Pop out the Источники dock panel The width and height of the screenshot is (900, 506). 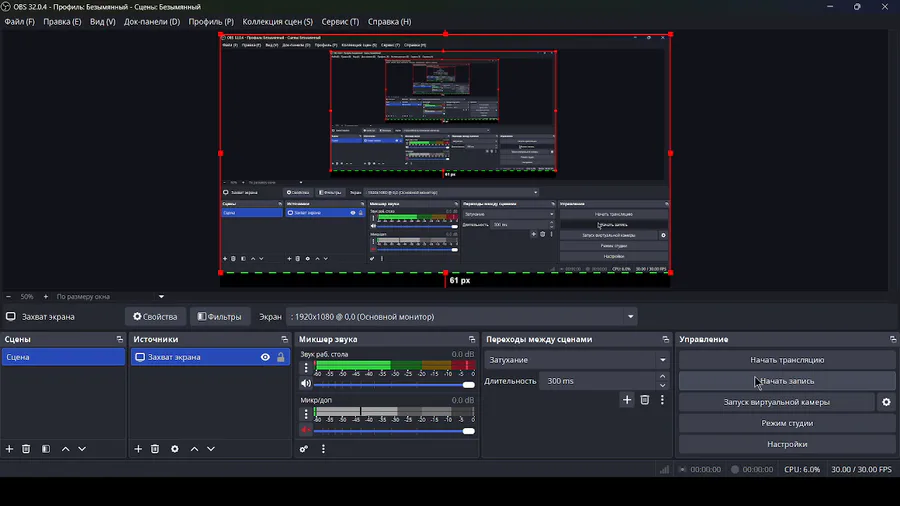point(284,339)
